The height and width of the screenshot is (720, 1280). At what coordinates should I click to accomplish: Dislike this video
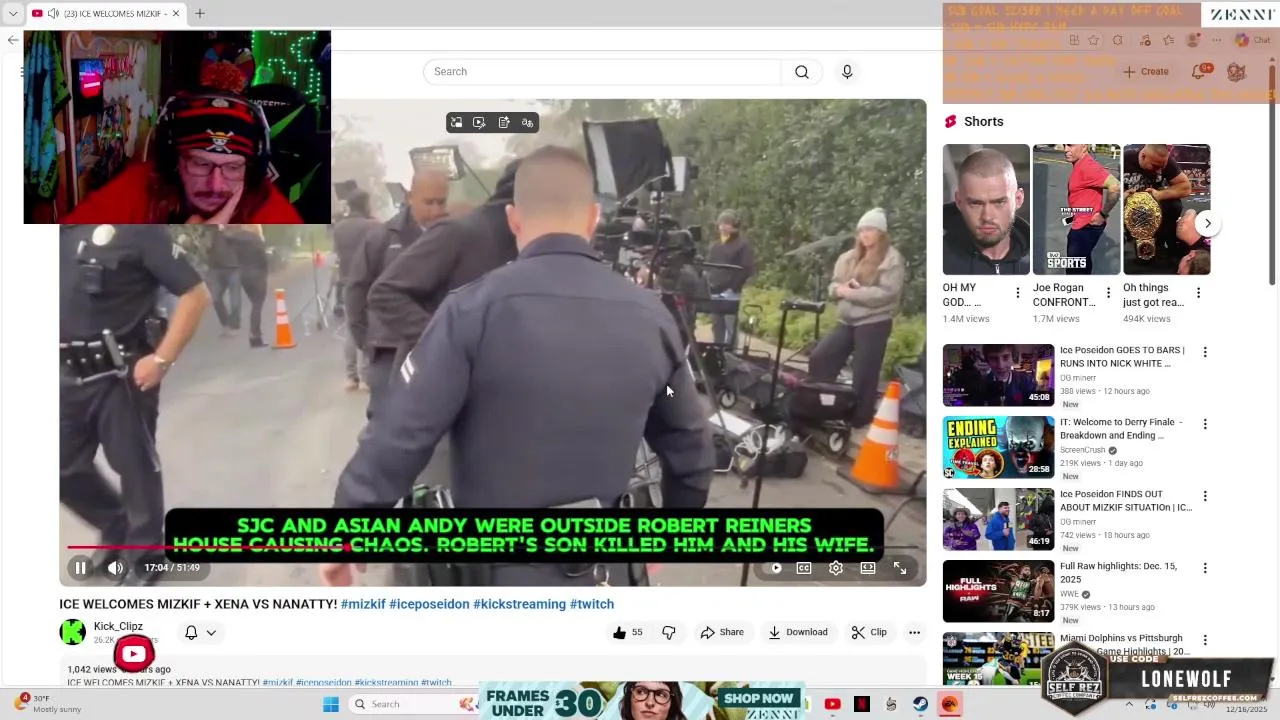point(669,632)
